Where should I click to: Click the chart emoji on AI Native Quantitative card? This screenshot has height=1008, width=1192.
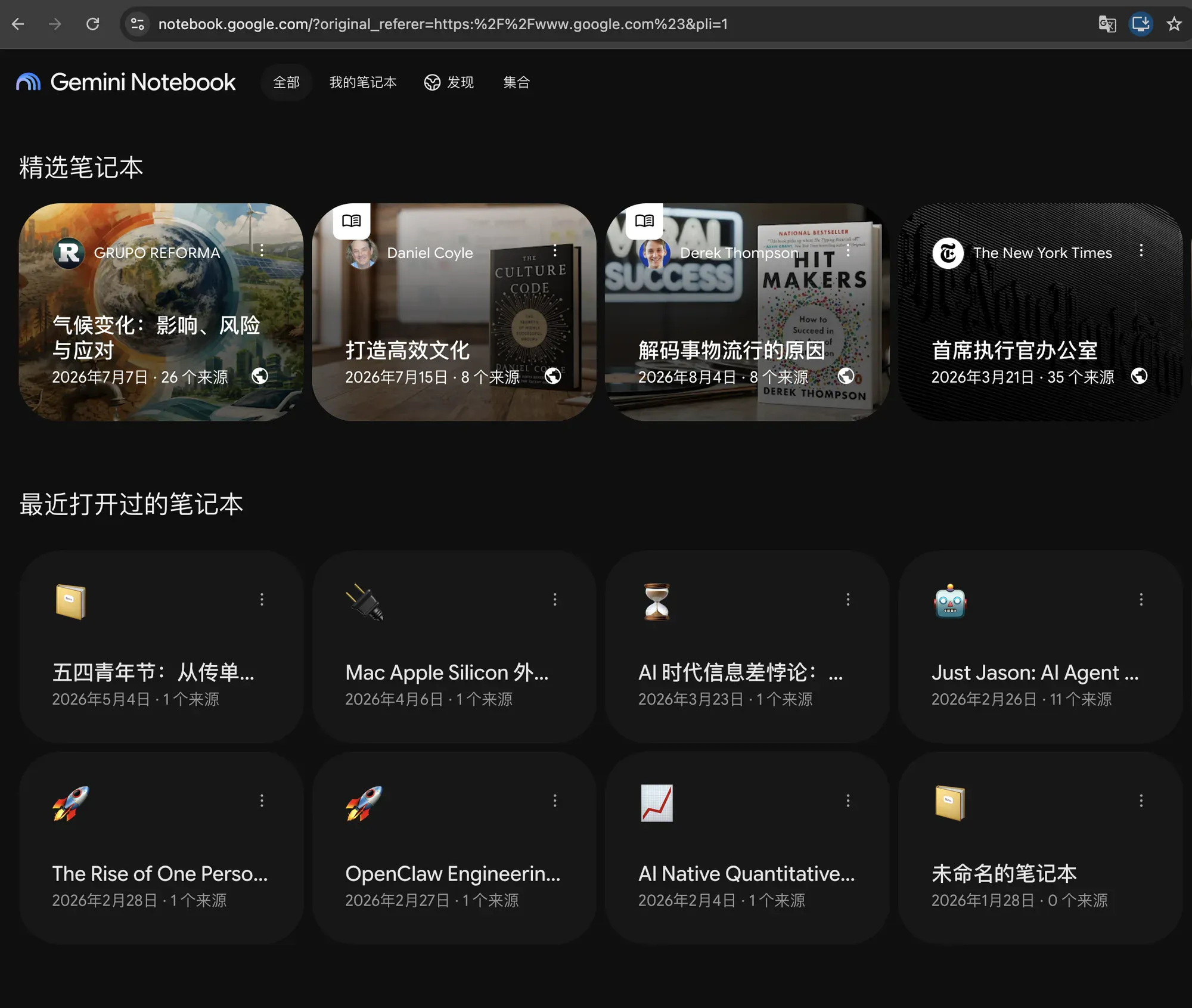point(657,803)
